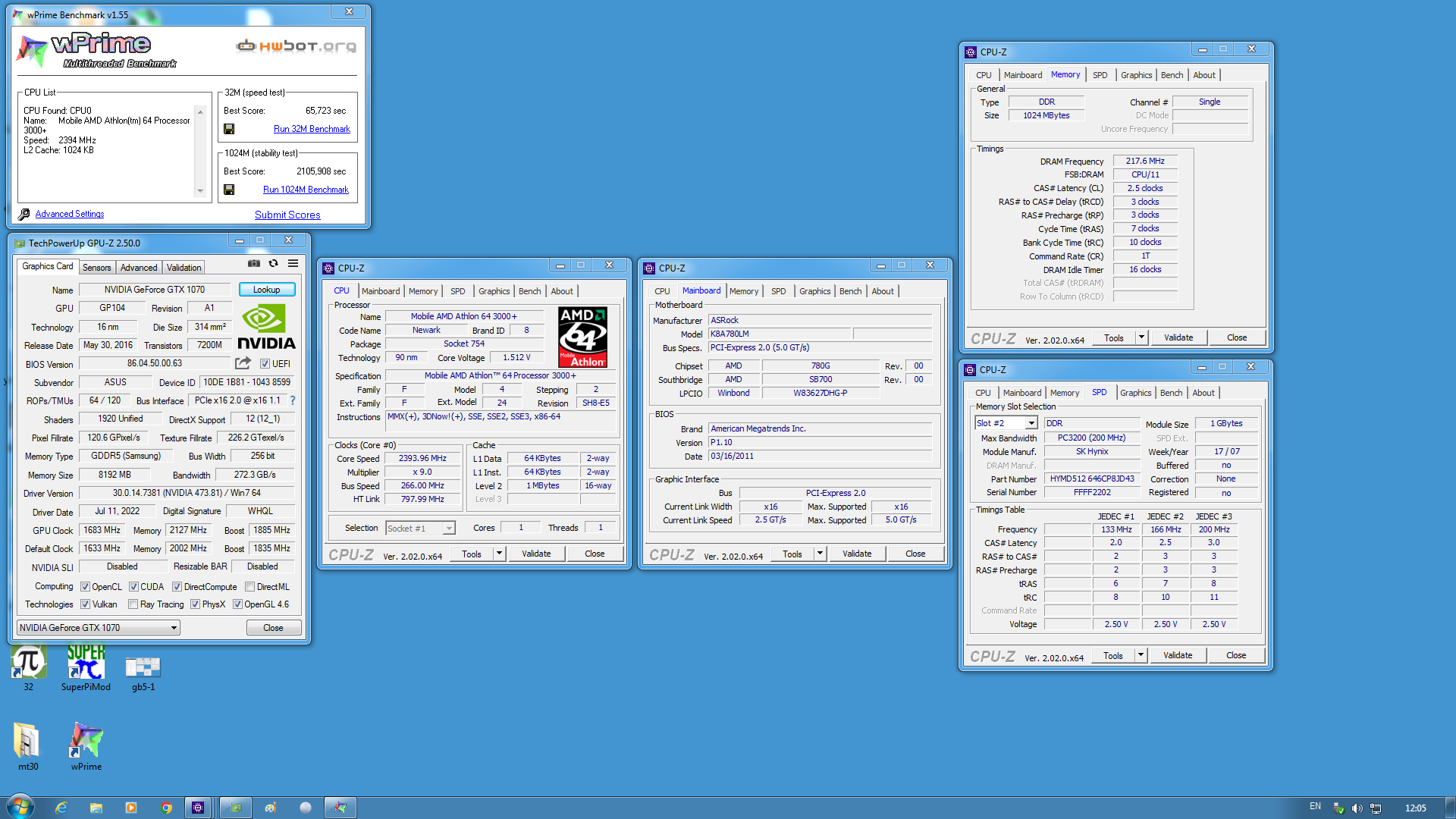Click the wPrime CPU list down arrow
This screenshot has height=819, width=1456.
(x=200, y=191)
